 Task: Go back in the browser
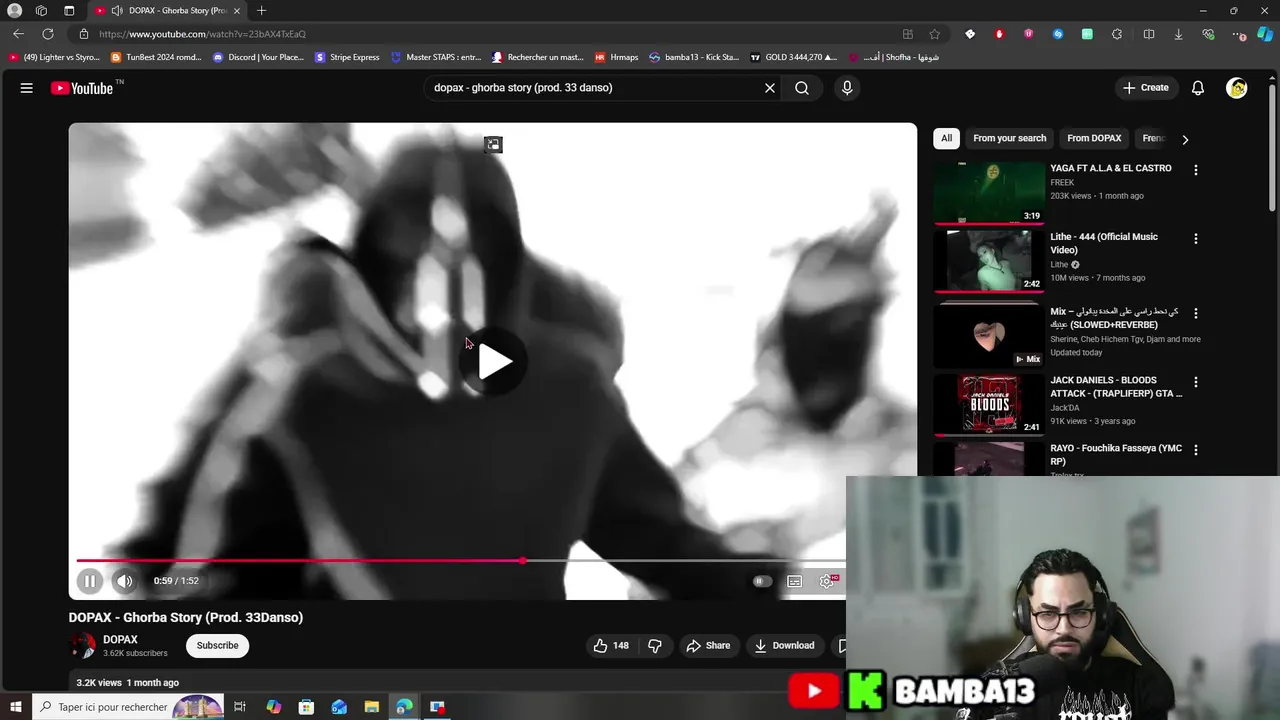[x=18, y=34]
